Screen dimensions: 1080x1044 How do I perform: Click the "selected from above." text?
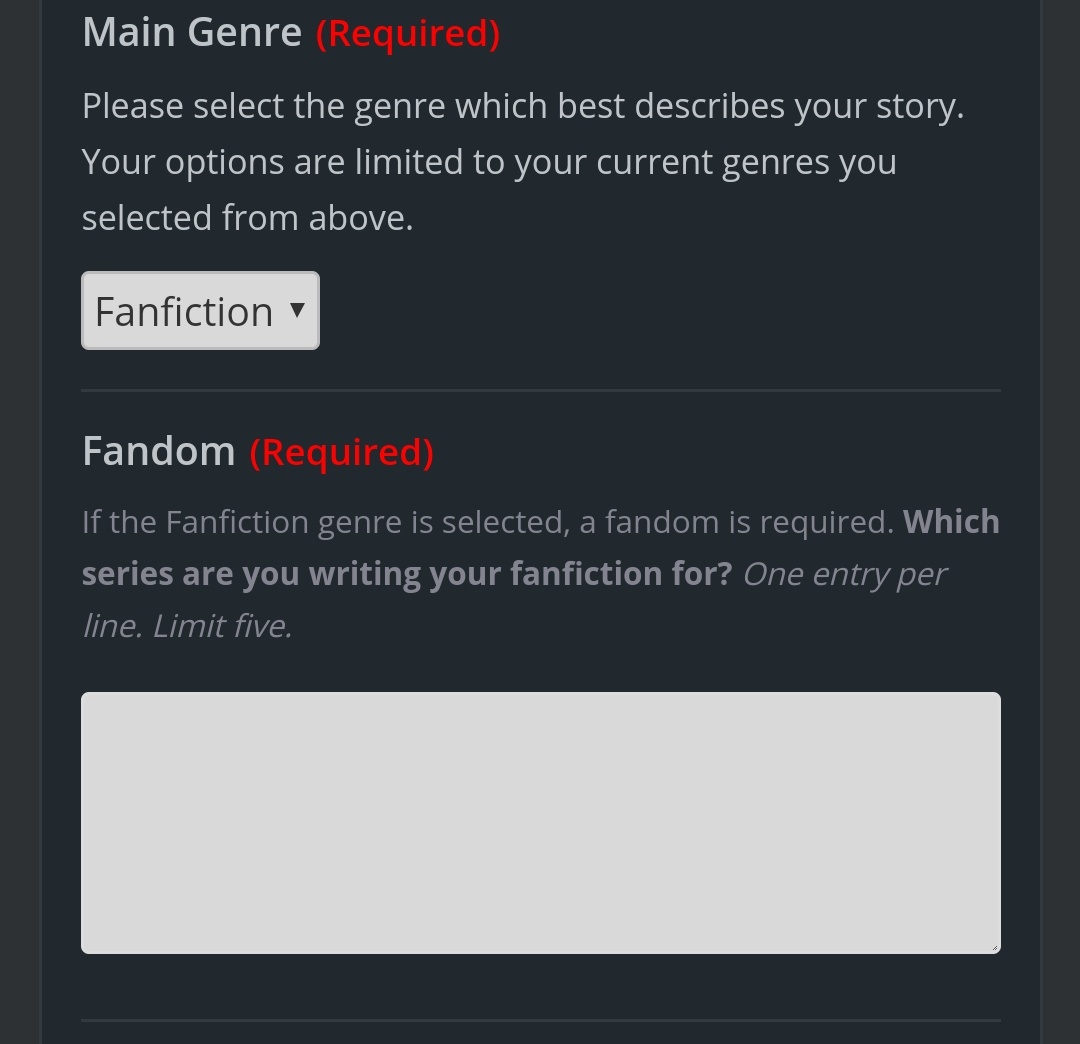247,218
